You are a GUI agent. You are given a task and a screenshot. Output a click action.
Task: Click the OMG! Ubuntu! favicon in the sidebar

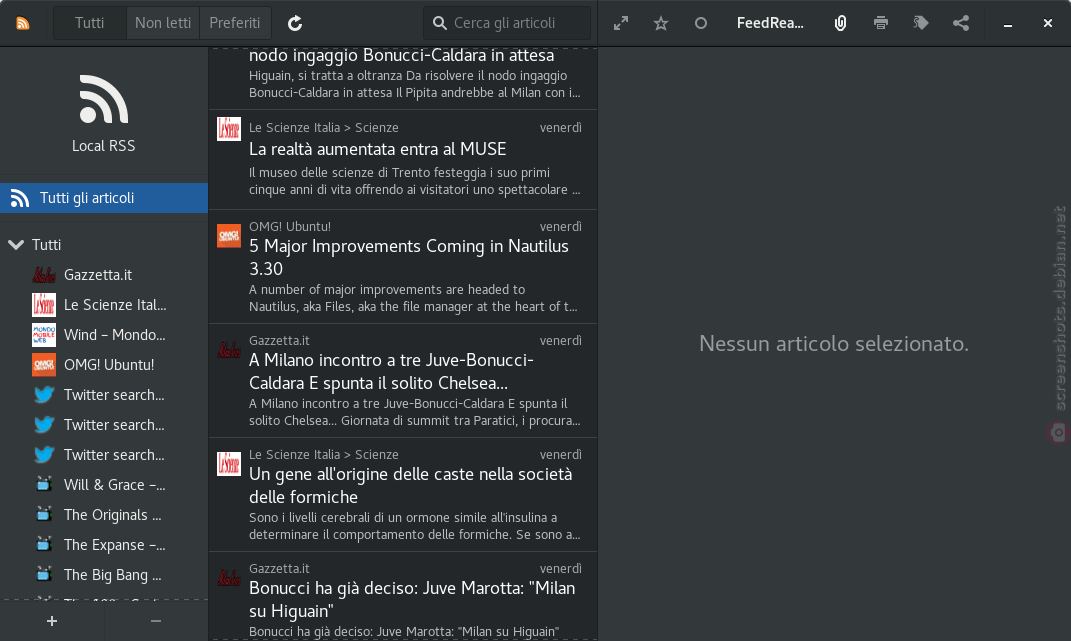pyautogui.click(x=44, y=365)
